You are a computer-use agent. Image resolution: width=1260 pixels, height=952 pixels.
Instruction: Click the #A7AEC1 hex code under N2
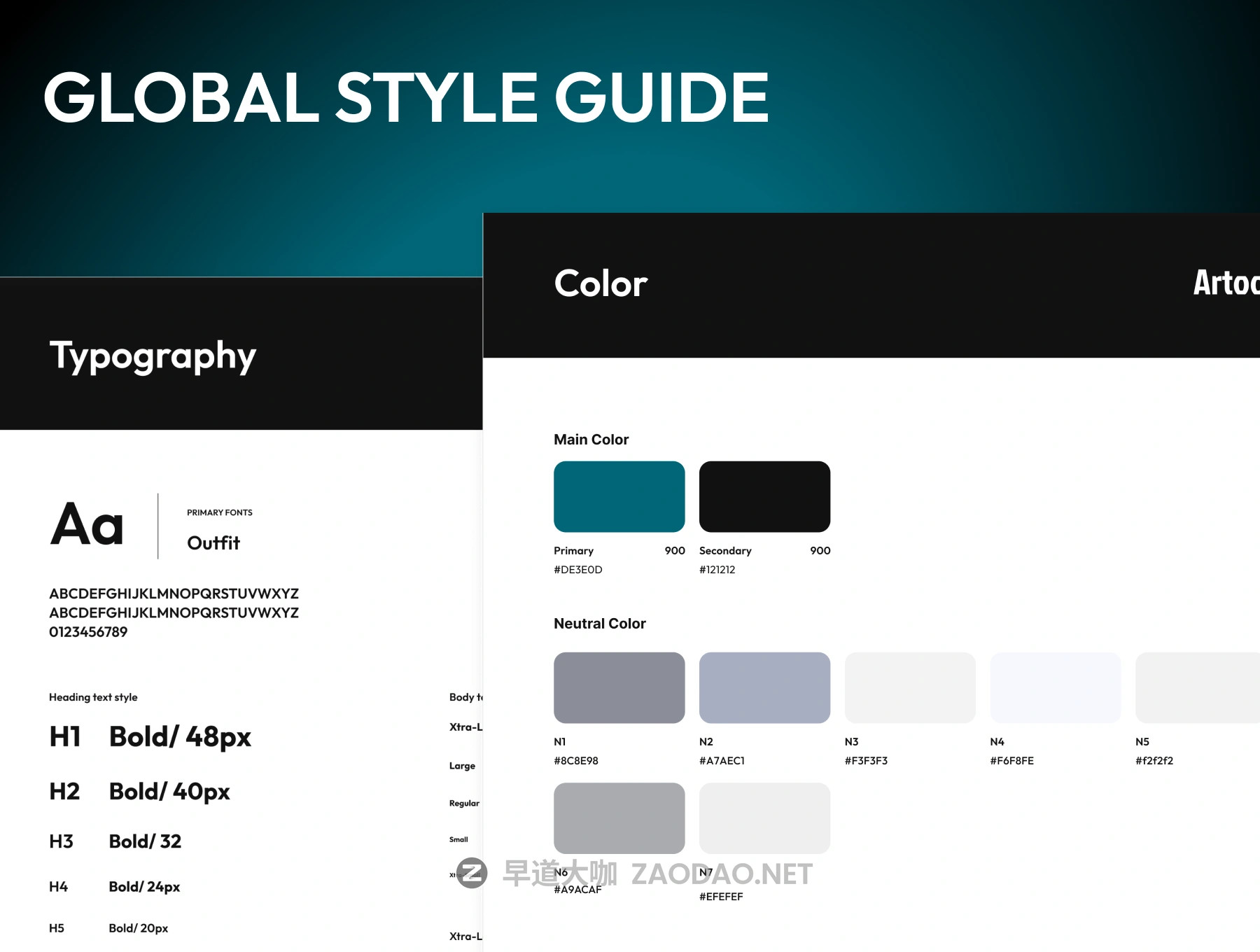pyautogui.click(x=722, y=761)
